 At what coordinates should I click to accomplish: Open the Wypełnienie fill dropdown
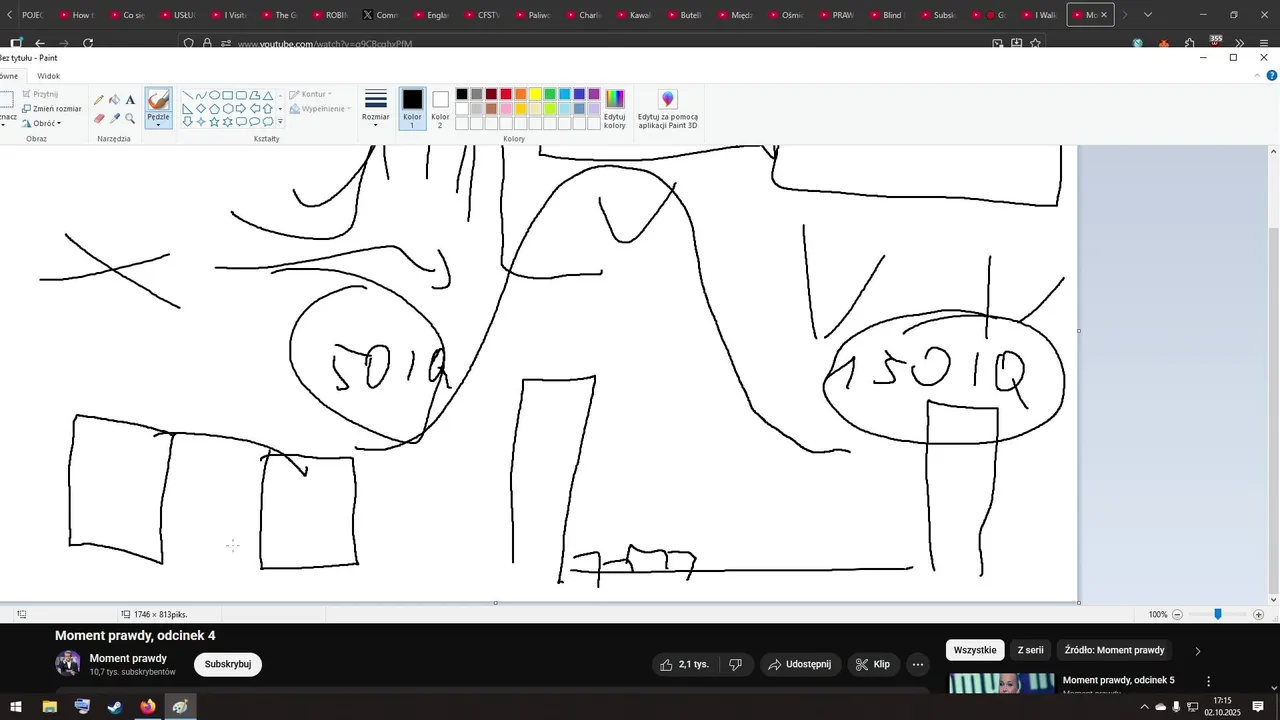pyautogui.click(x=319, y=108)
